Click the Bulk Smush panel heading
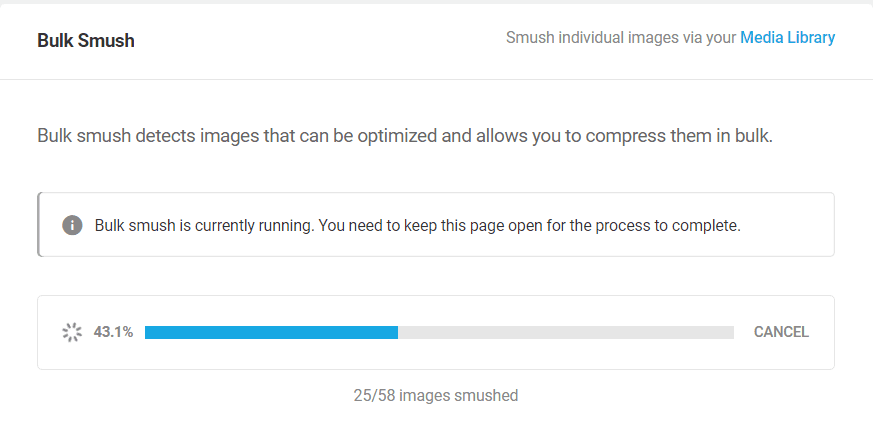 pyautogui.click(x=86, y=41)
